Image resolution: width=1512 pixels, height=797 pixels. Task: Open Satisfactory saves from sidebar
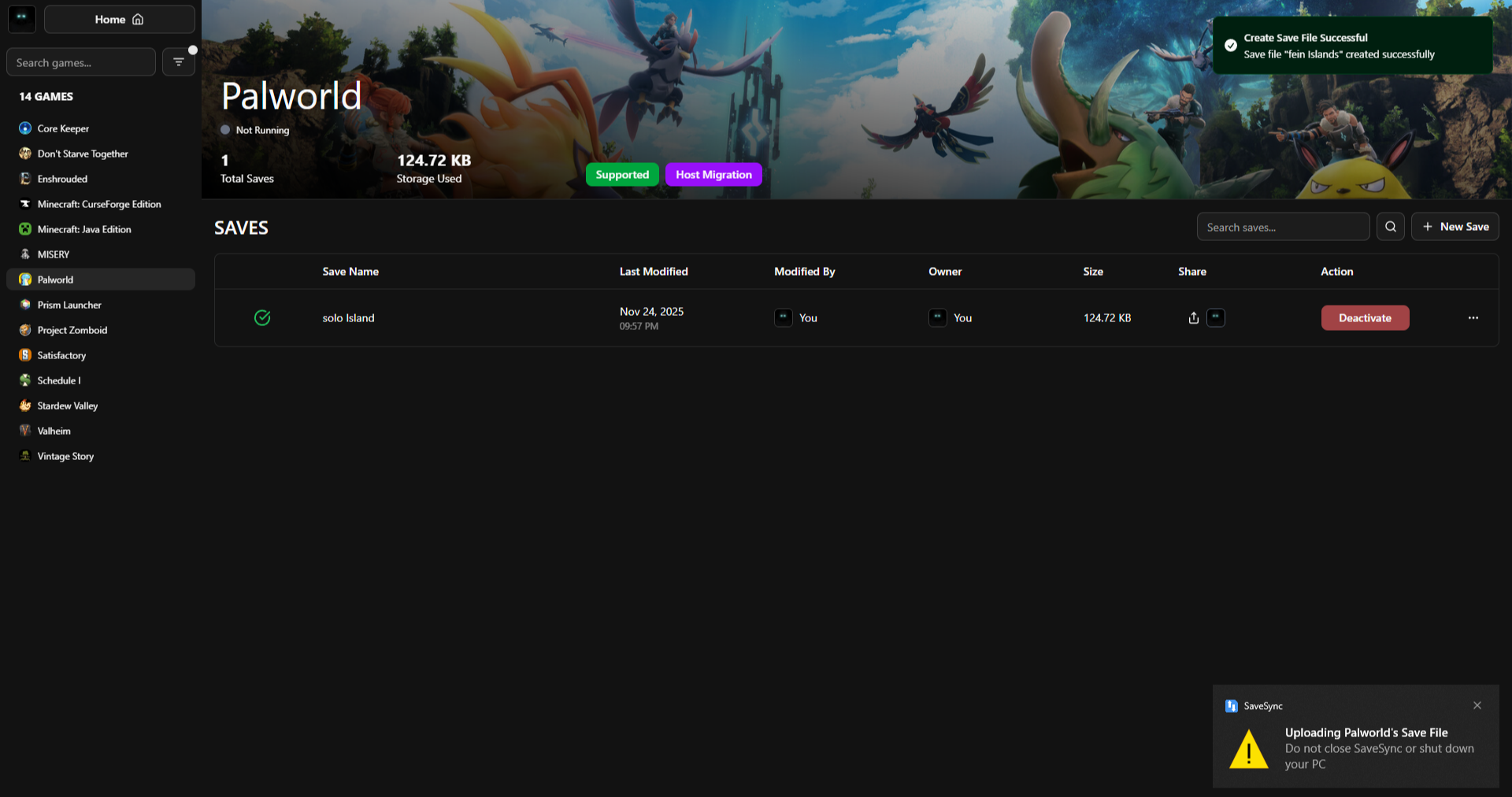point(101,355)
